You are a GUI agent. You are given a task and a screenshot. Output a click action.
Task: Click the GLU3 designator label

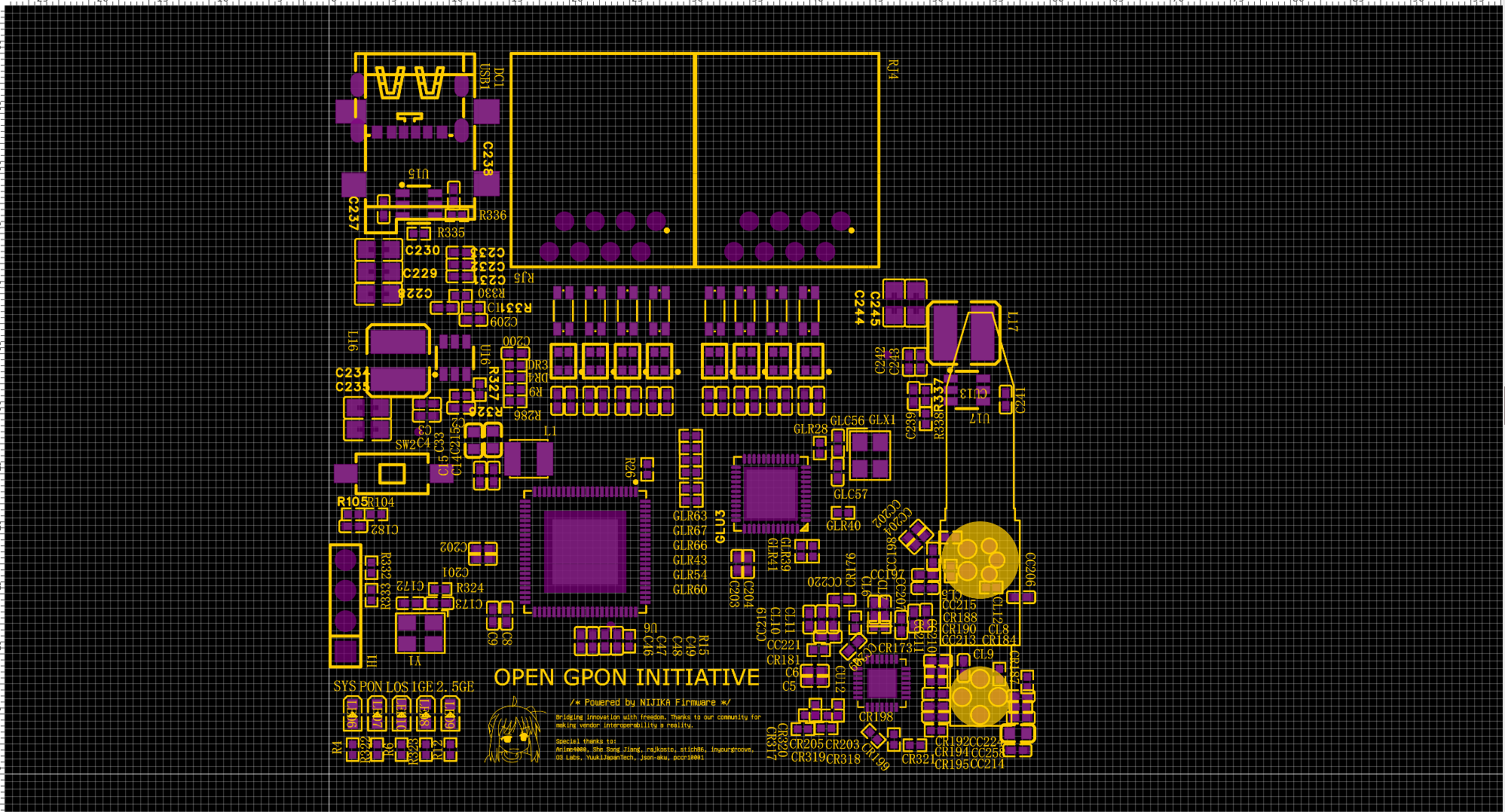[x=720, y=526]
